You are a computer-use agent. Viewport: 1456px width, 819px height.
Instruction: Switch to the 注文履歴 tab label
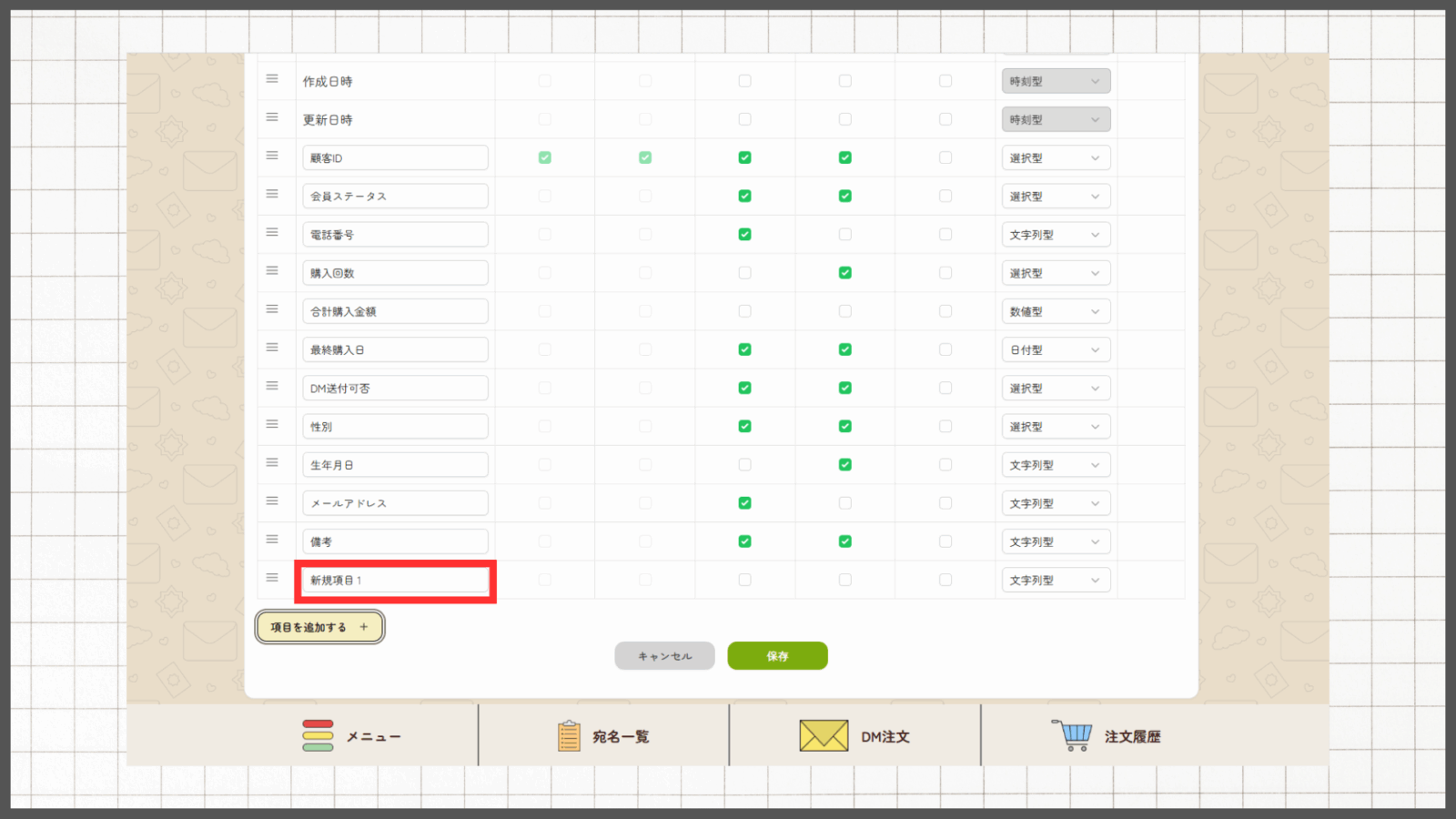pos(1132,736)
